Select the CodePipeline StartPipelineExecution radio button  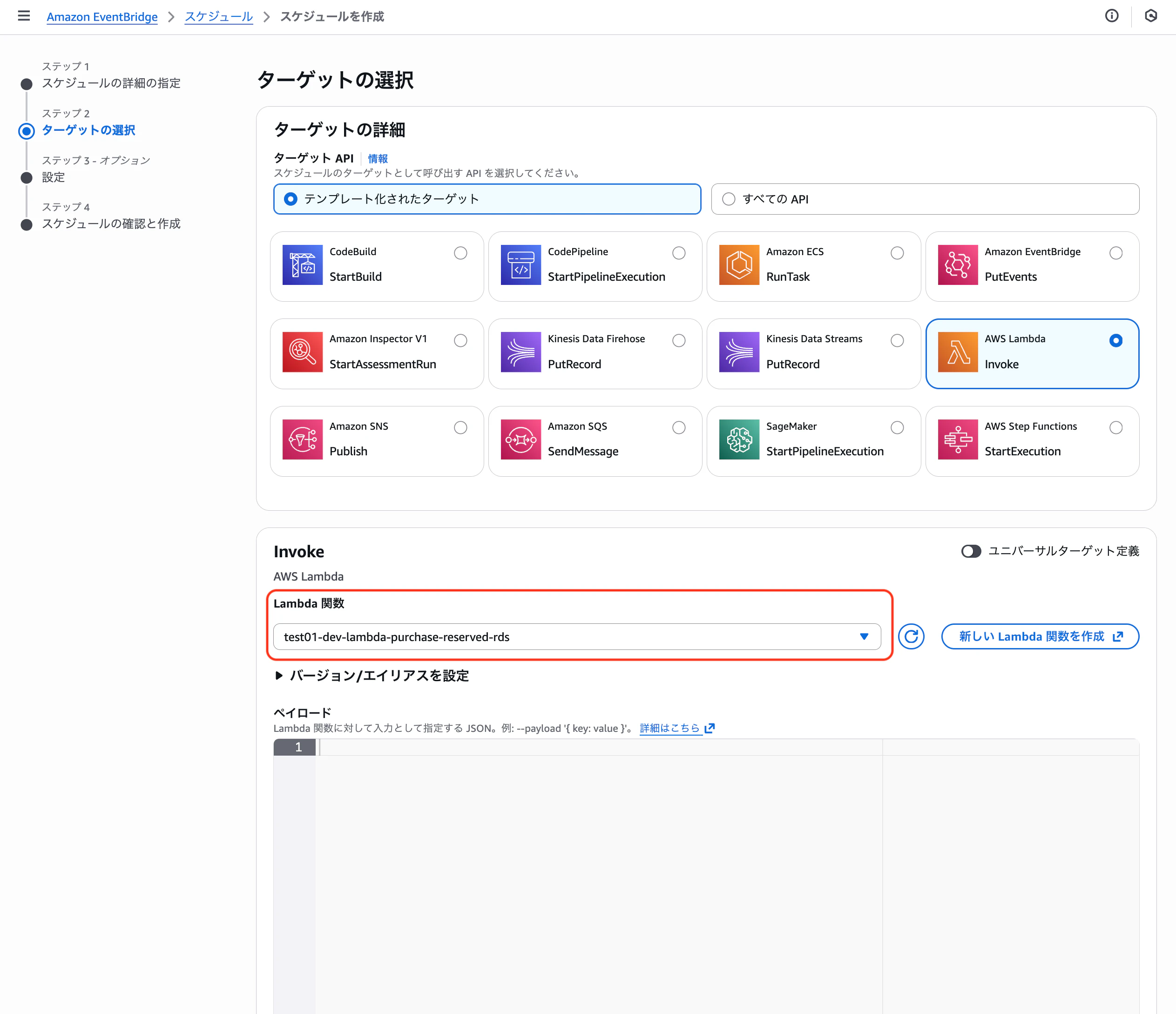pyautogui.click(x=679, y=253)
